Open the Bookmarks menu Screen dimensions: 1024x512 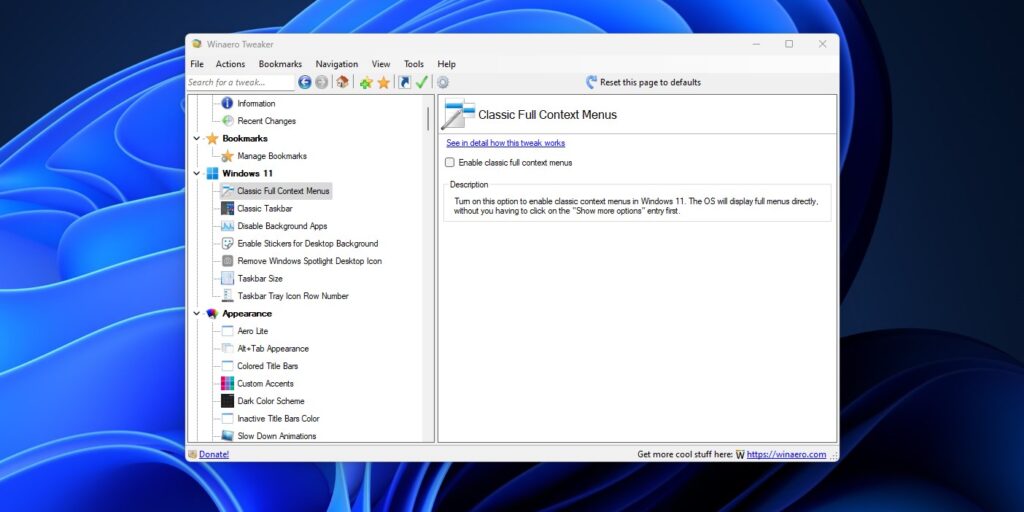(x=280, y=64)
